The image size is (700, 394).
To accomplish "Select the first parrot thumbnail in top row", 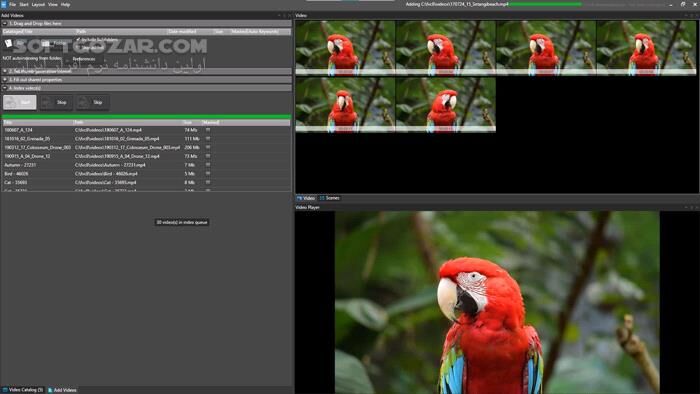I will tap(345, 48).
